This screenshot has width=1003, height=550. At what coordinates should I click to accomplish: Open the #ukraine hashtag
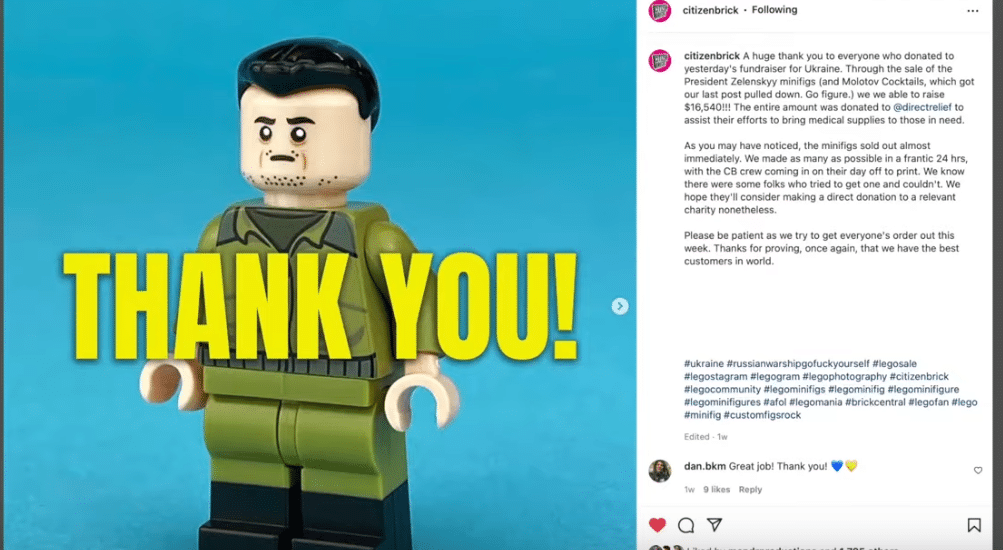tap(704, 363)
